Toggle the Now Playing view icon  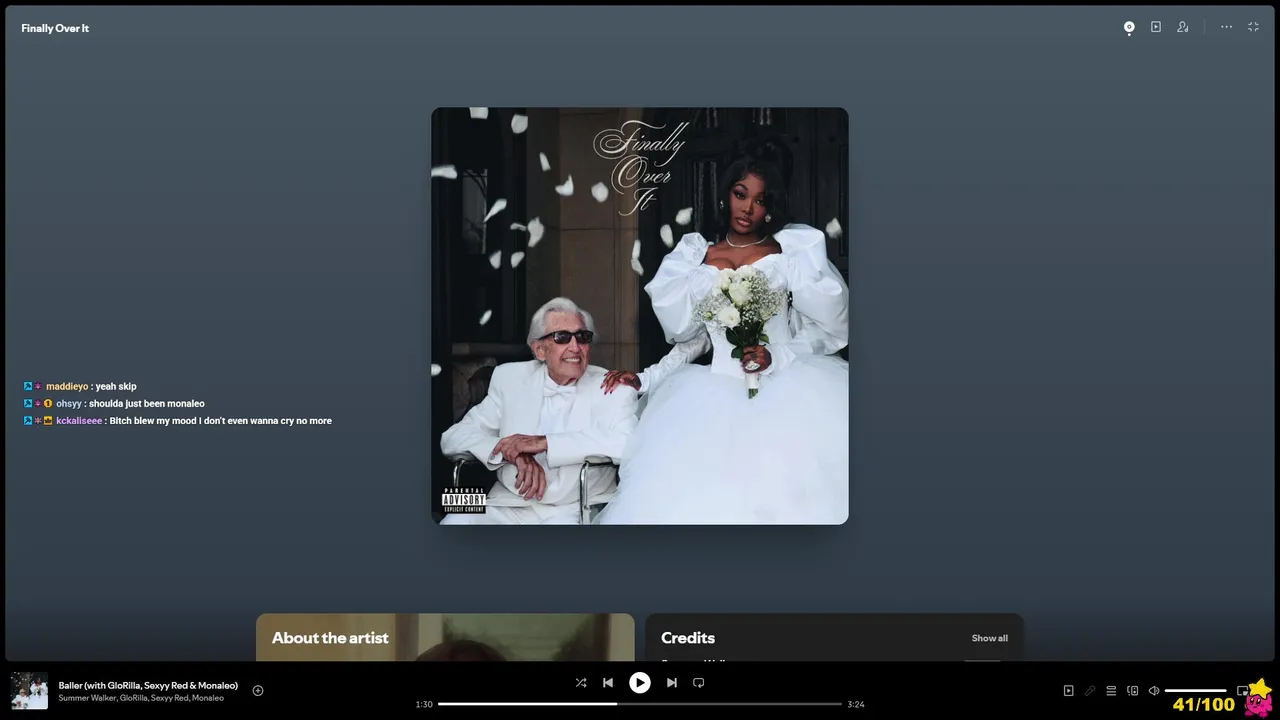tap(1068, 690)
